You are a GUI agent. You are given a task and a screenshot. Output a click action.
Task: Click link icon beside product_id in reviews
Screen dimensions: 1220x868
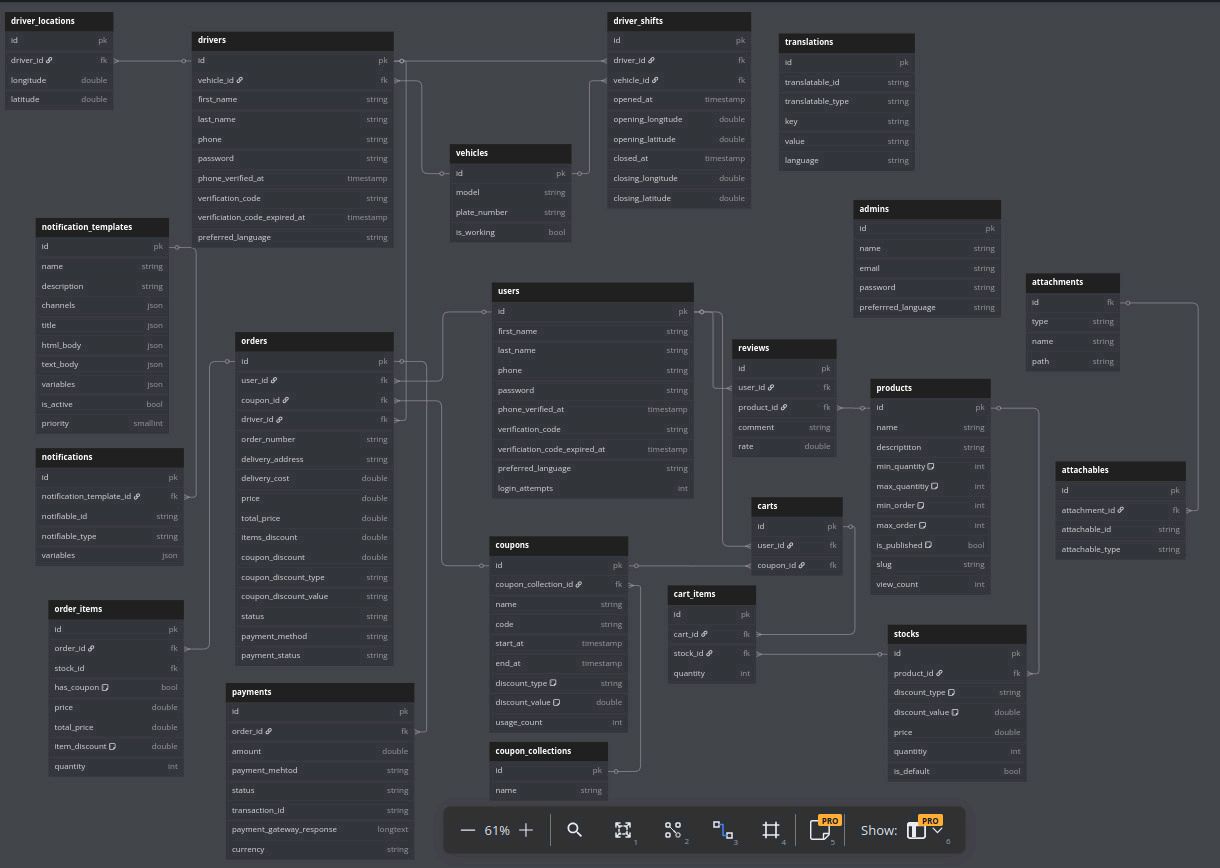click(784, 407)
